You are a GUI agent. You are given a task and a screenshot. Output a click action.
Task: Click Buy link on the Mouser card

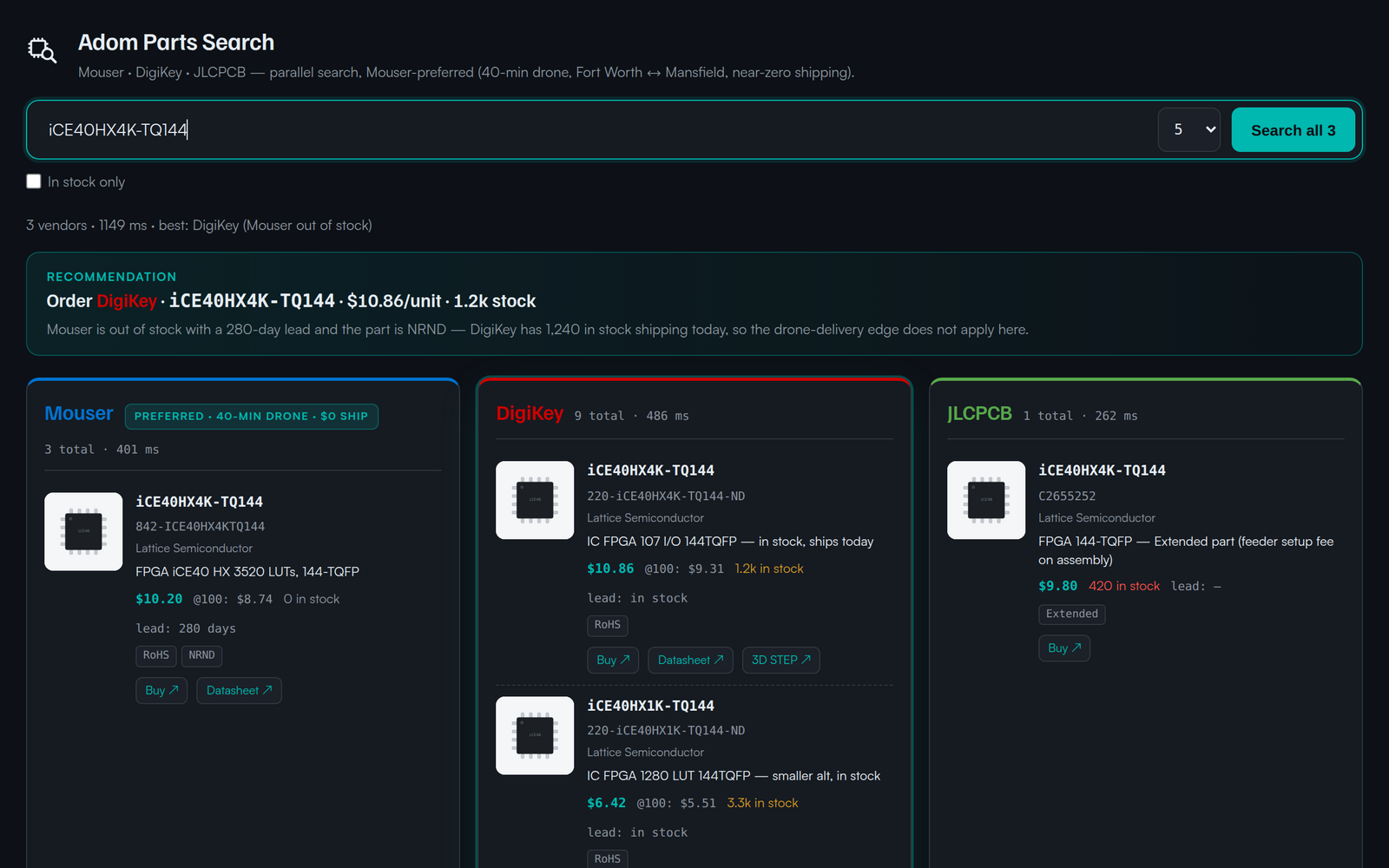[161, 690]
